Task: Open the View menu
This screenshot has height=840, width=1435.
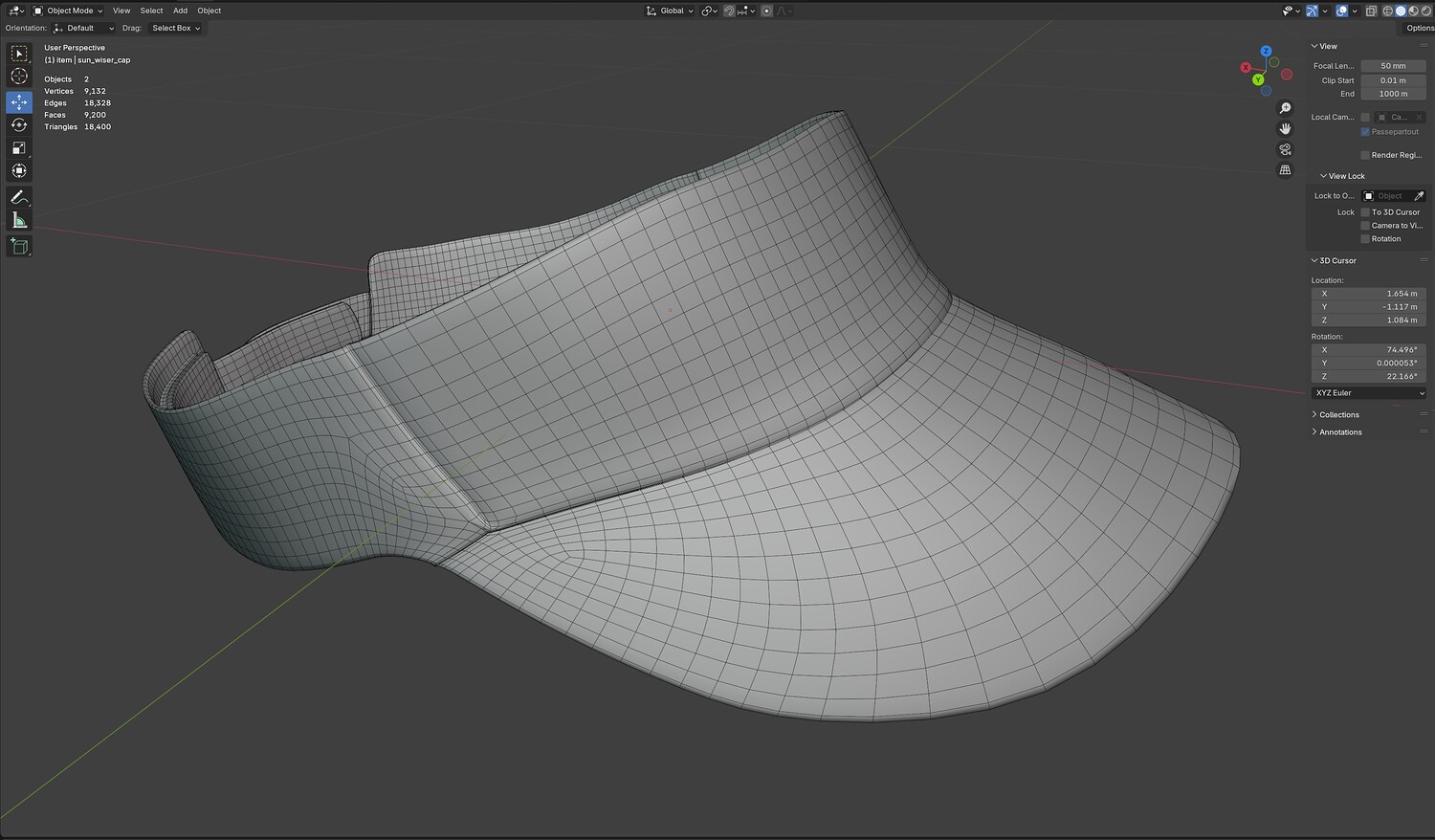Action: [121, 11]
